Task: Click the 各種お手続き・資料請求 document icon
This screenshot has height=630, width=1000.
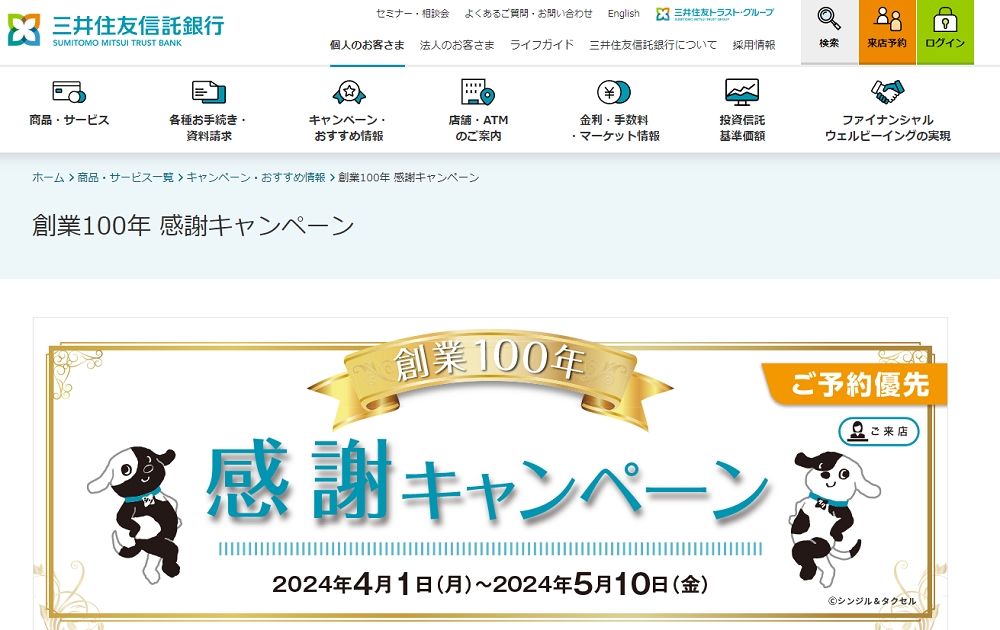Action: click(209, 92)
